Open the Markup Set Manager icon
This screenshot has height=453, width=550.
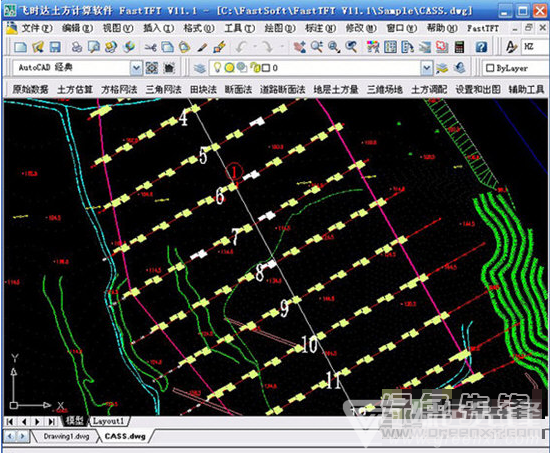(442, 47)
